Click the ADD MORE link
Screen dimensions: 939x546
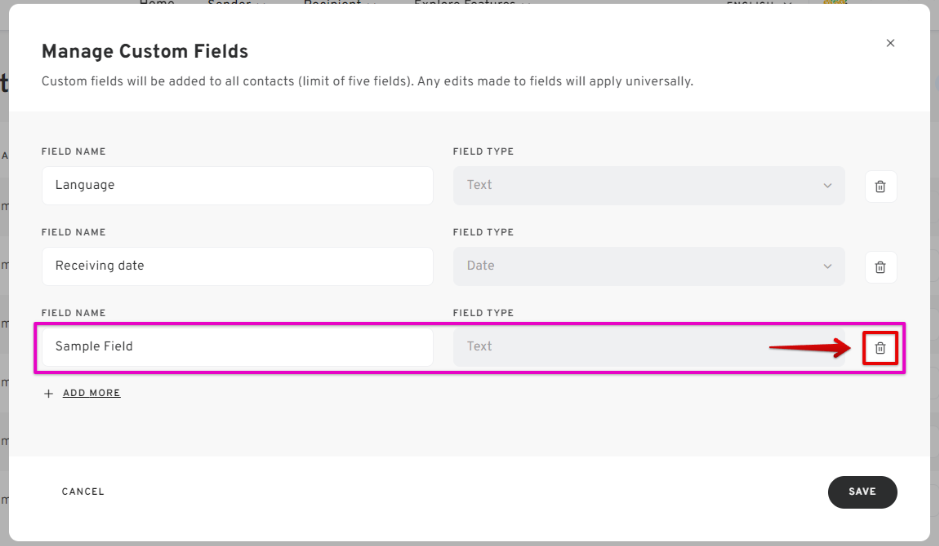(92, 393)
